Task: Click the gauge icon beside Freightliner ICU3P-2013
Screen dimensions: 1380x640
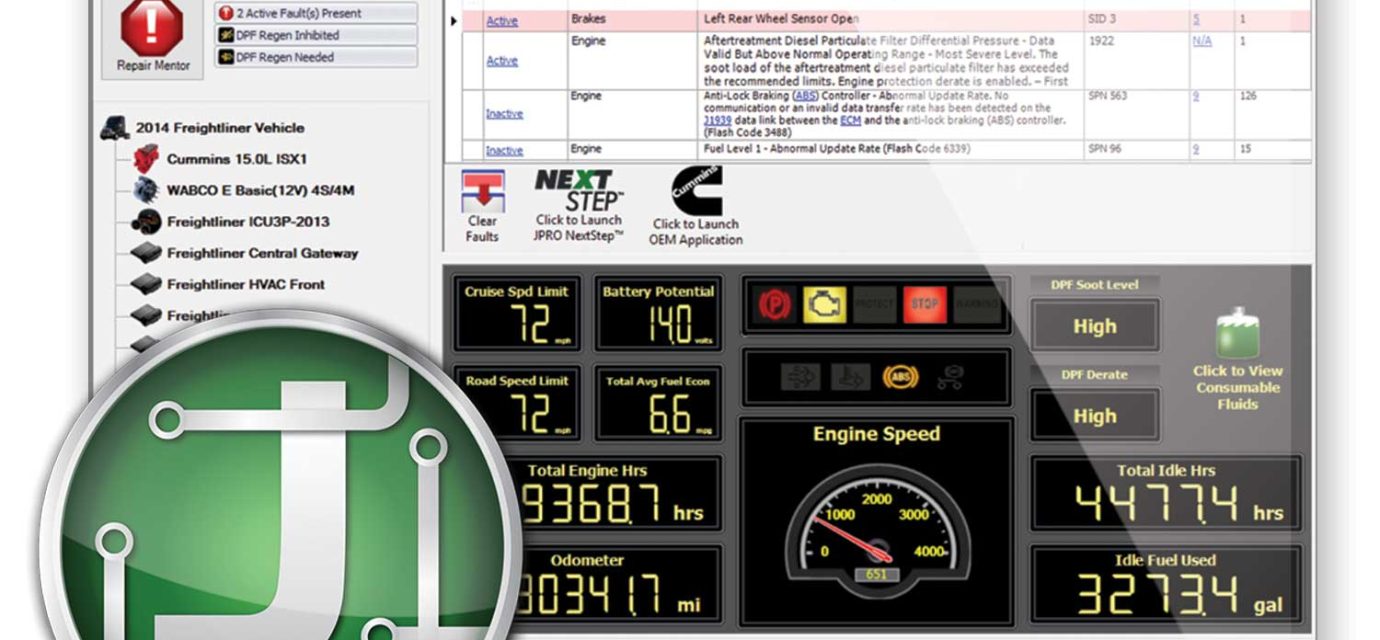Action: pos(146,221)
